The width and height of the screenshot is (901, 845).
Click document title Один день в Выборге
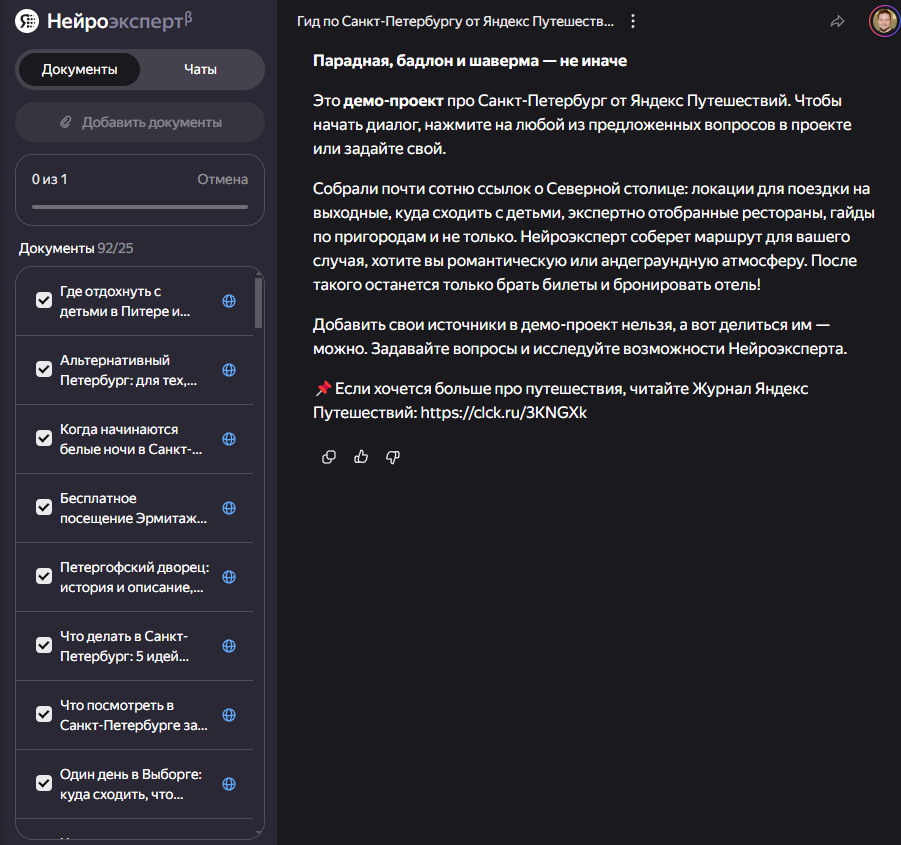point(131,784)
